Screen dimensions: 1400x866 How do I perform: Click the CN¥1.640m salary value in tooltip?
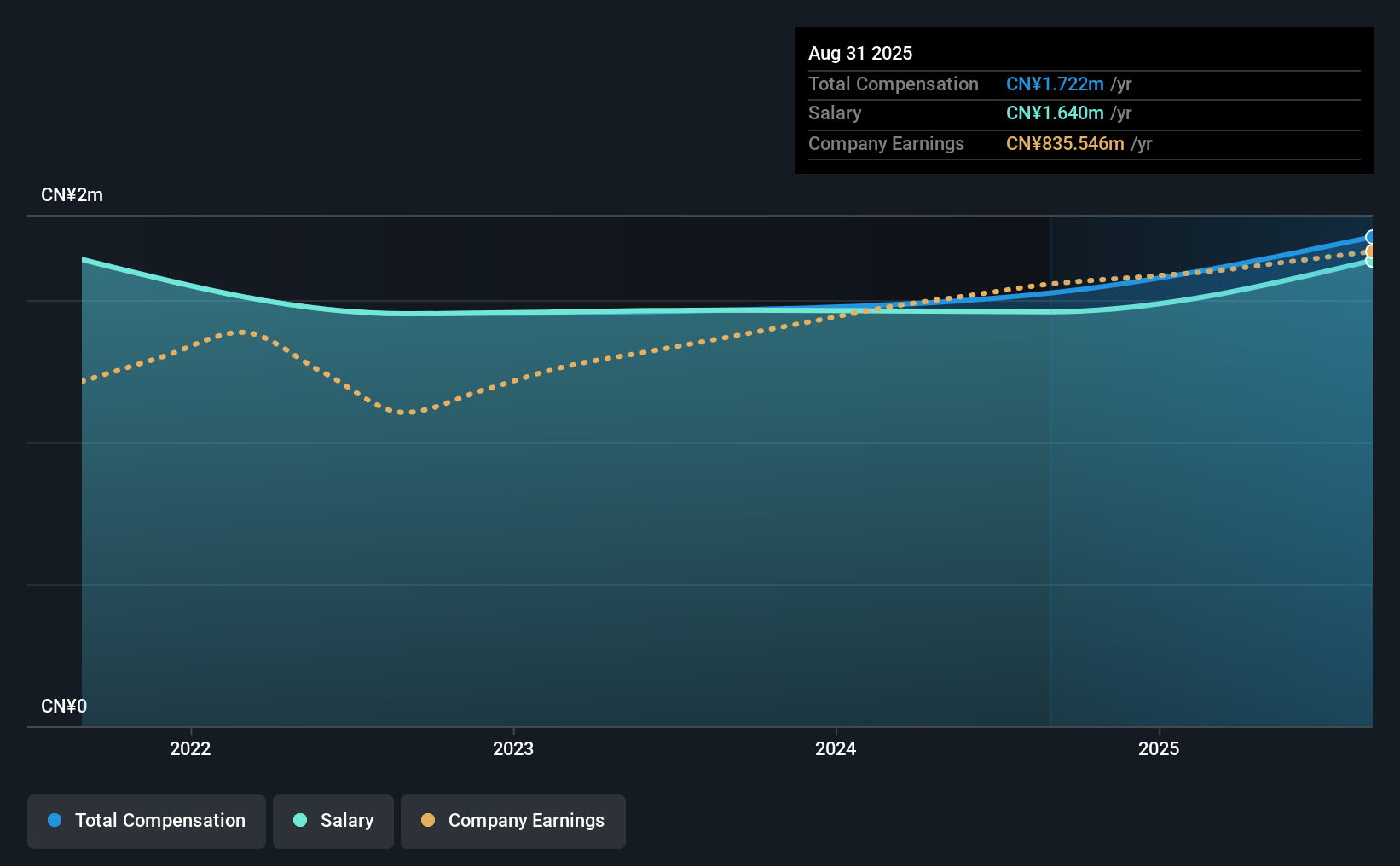[x=1055, y=113]
